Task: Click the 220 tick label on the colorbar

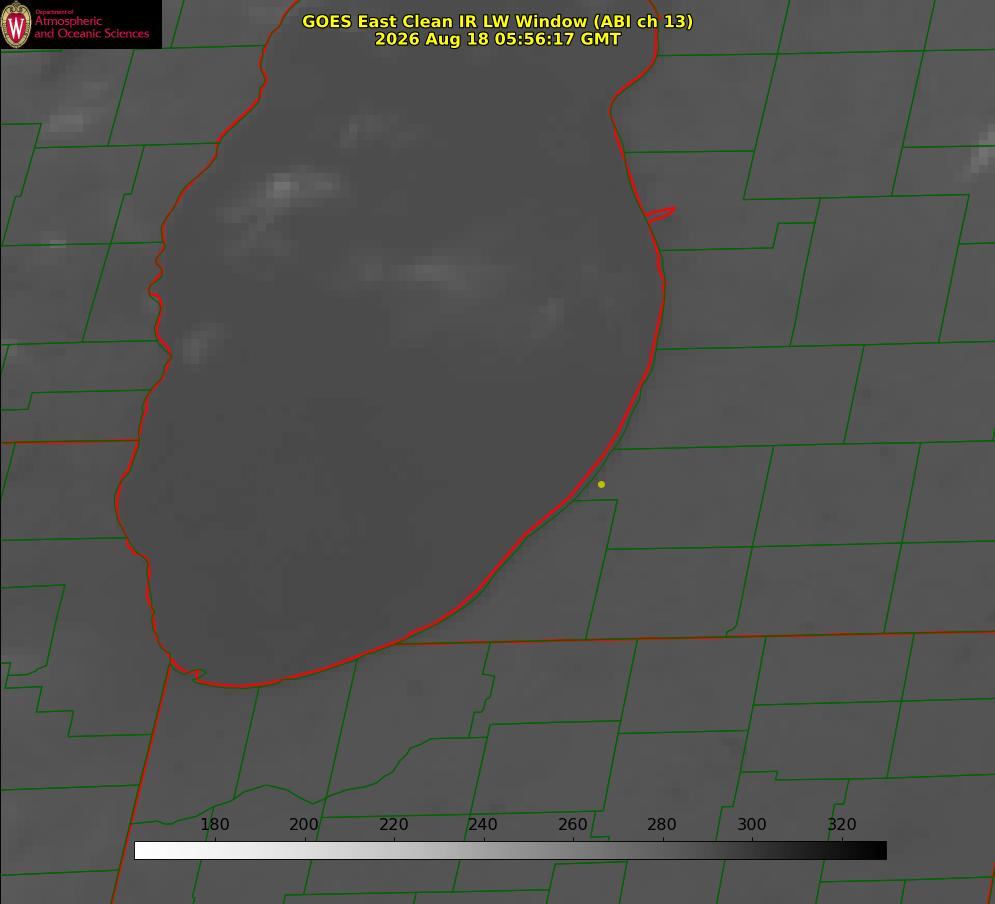Action: (393, 824)
